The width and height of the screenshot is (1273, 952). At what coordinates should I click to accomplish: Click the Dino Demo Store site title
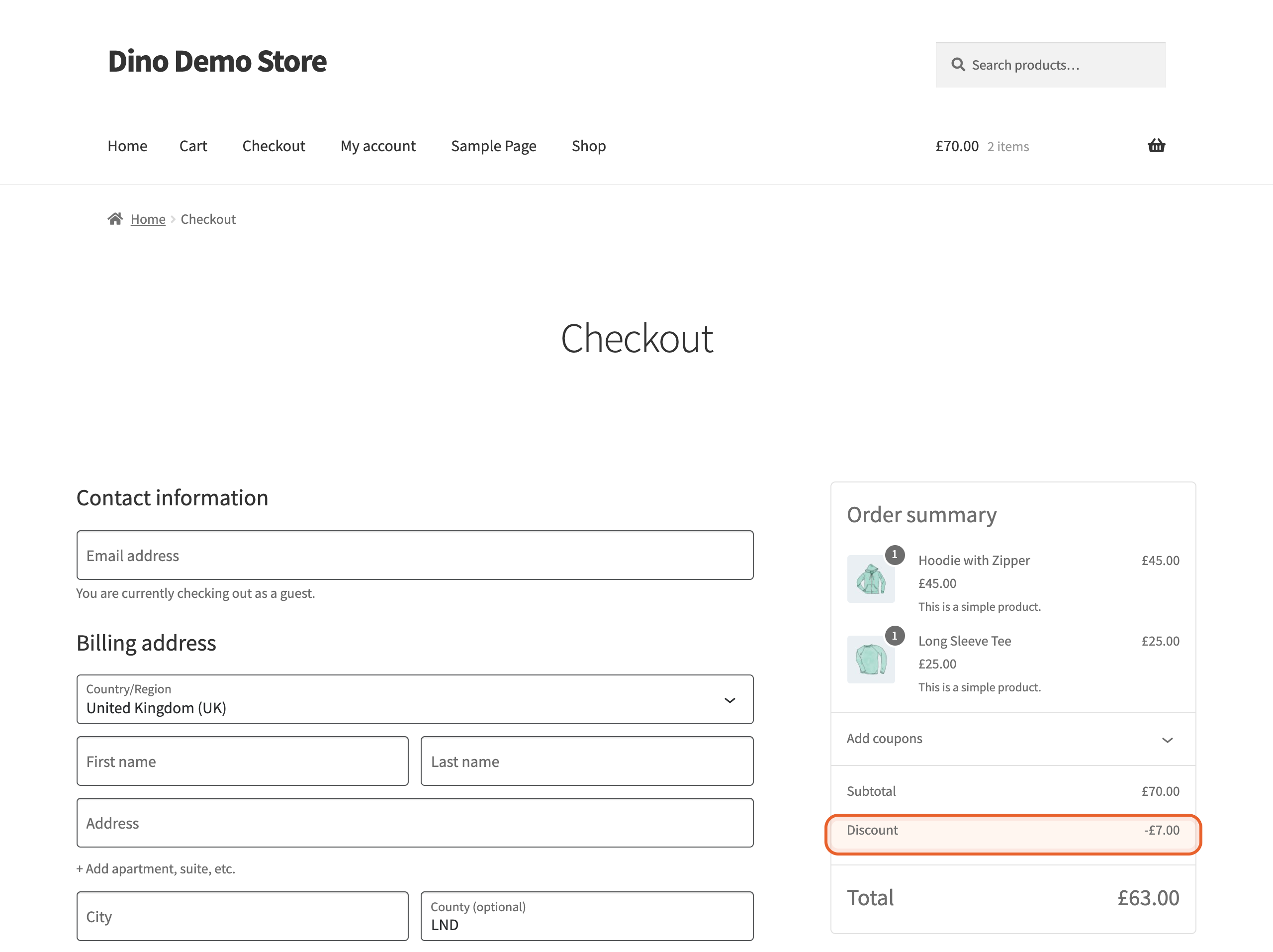click(x=217, y=61)
